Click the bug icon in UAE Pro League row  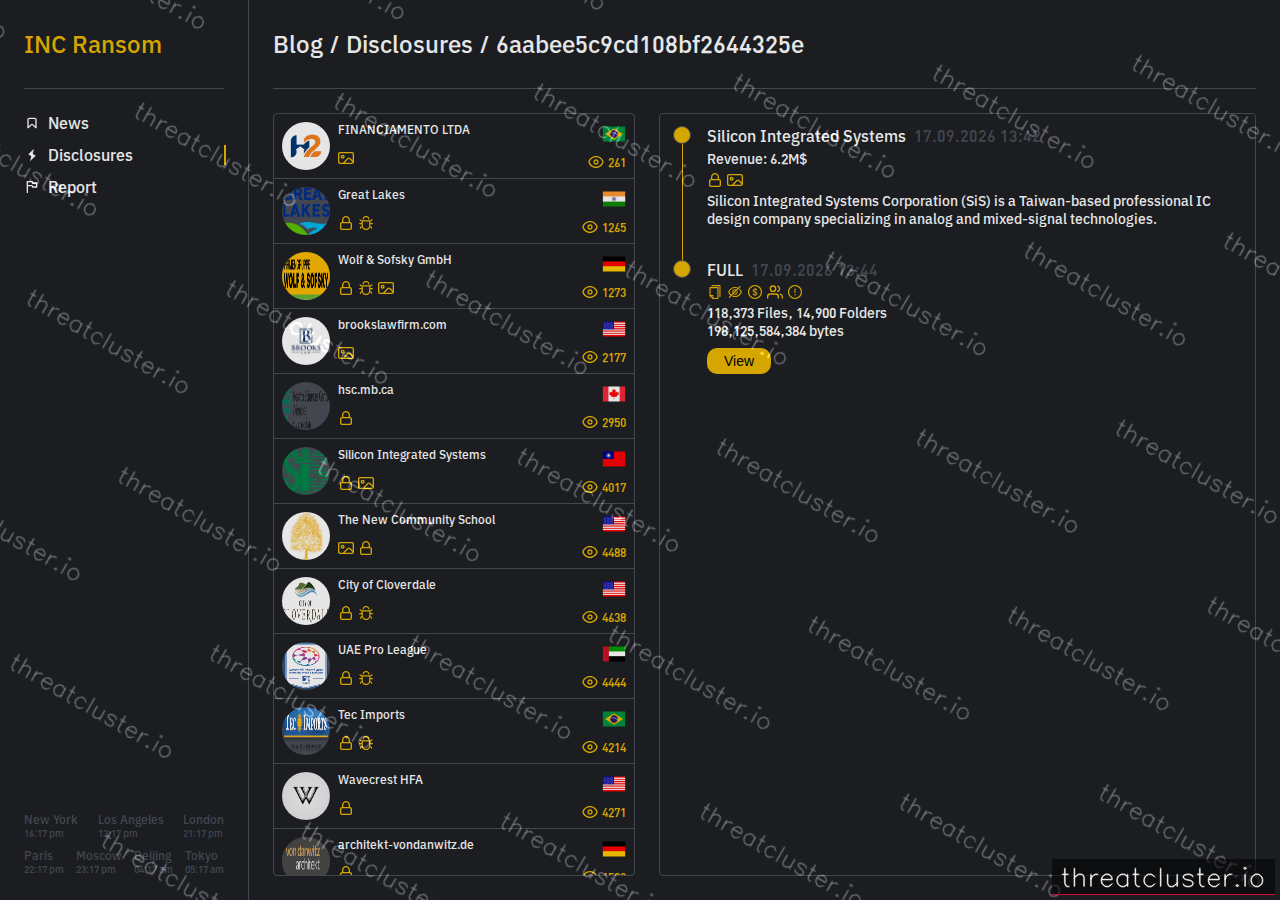(x=366, y=678)
